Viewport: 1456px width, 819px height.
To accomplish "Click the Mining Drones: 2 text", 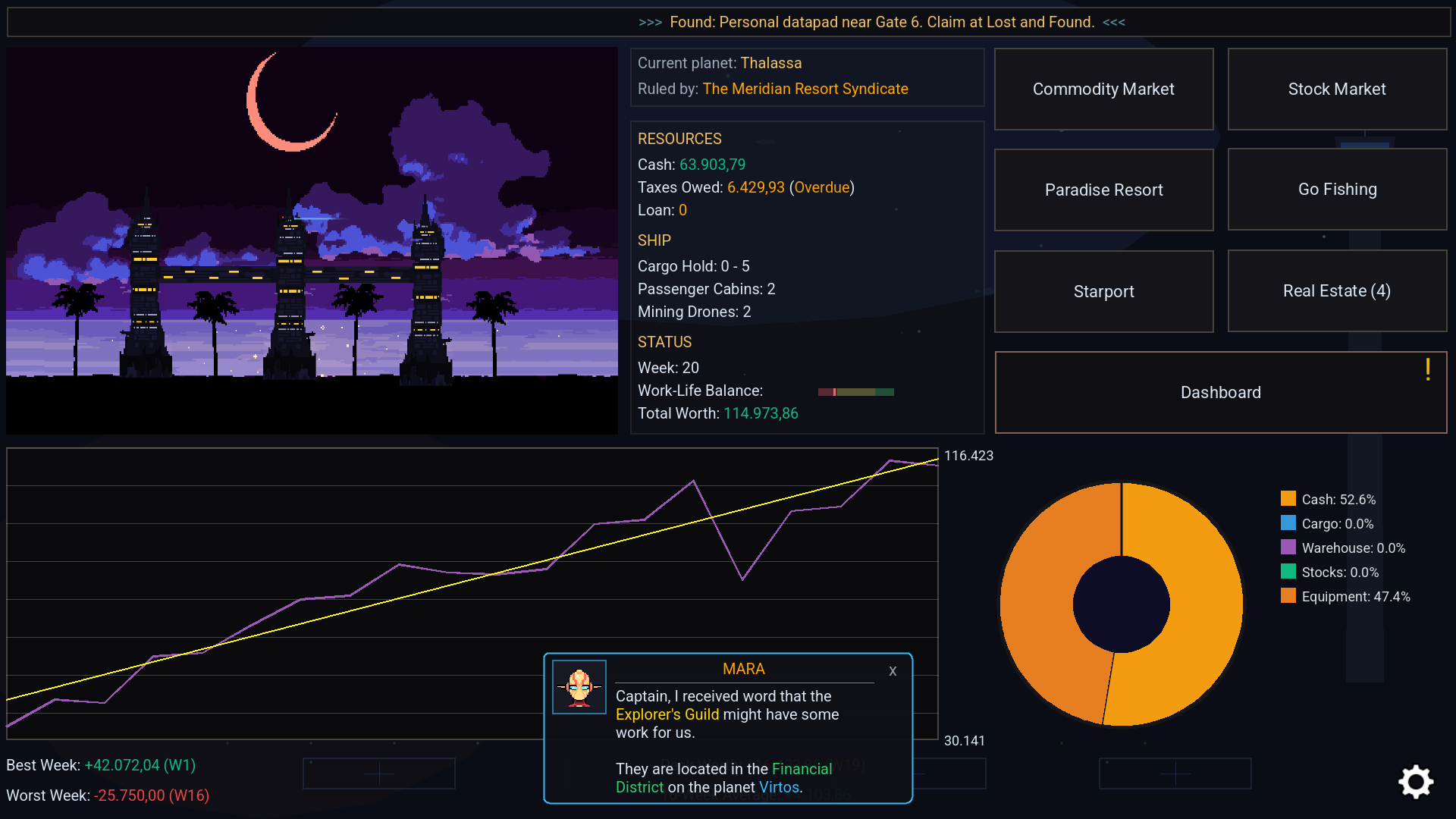I will click(x=694, y=312).
